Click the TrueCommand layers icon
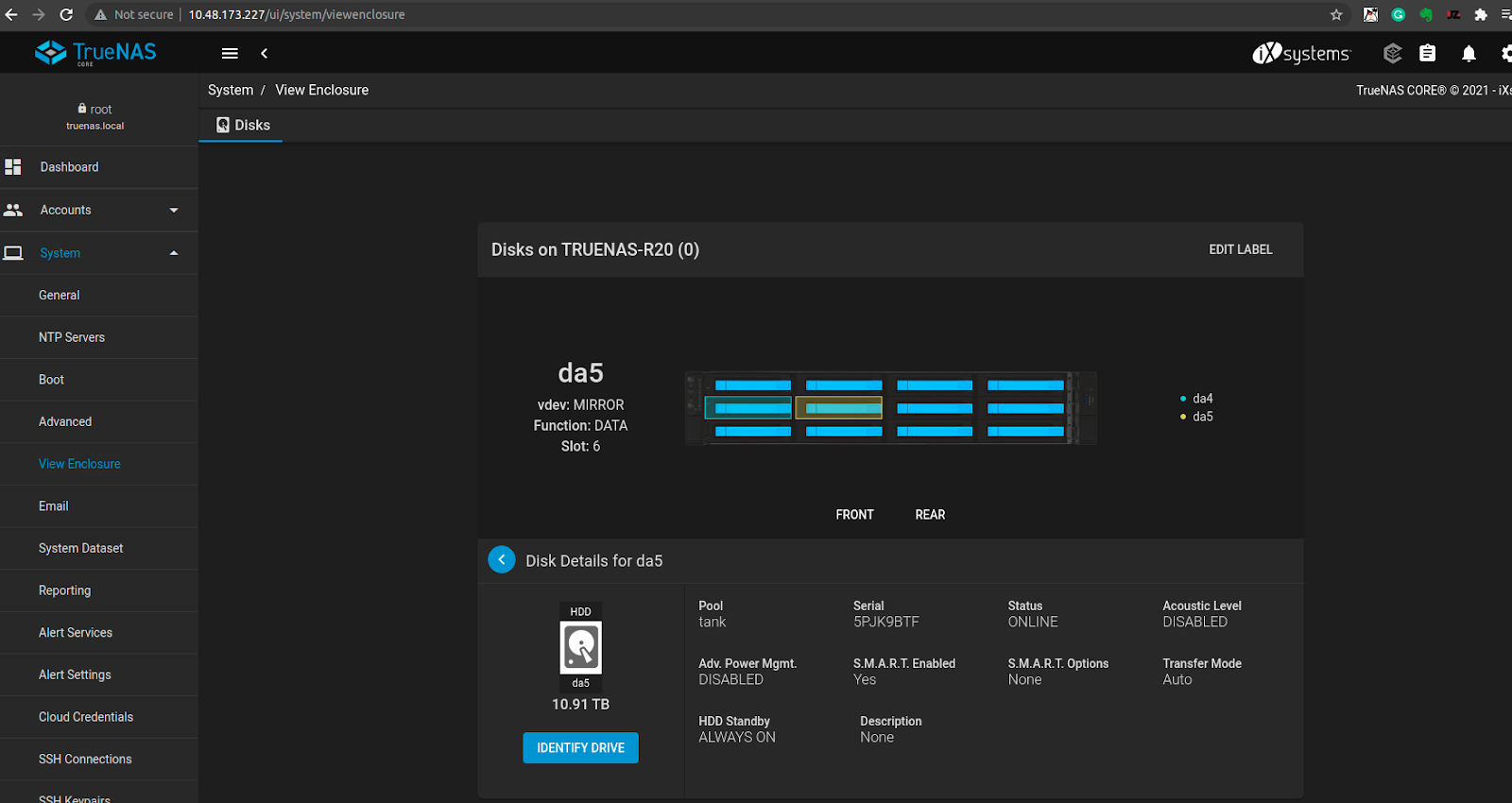The image size is (1512, 803). (1392, 54)
